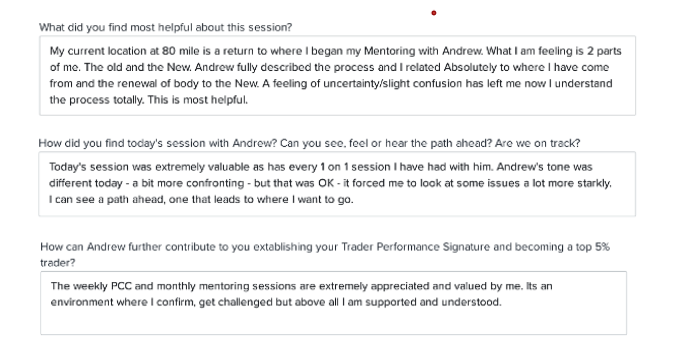Place cursor on the word 'Mentoring' in first answer

click(389, 51)
